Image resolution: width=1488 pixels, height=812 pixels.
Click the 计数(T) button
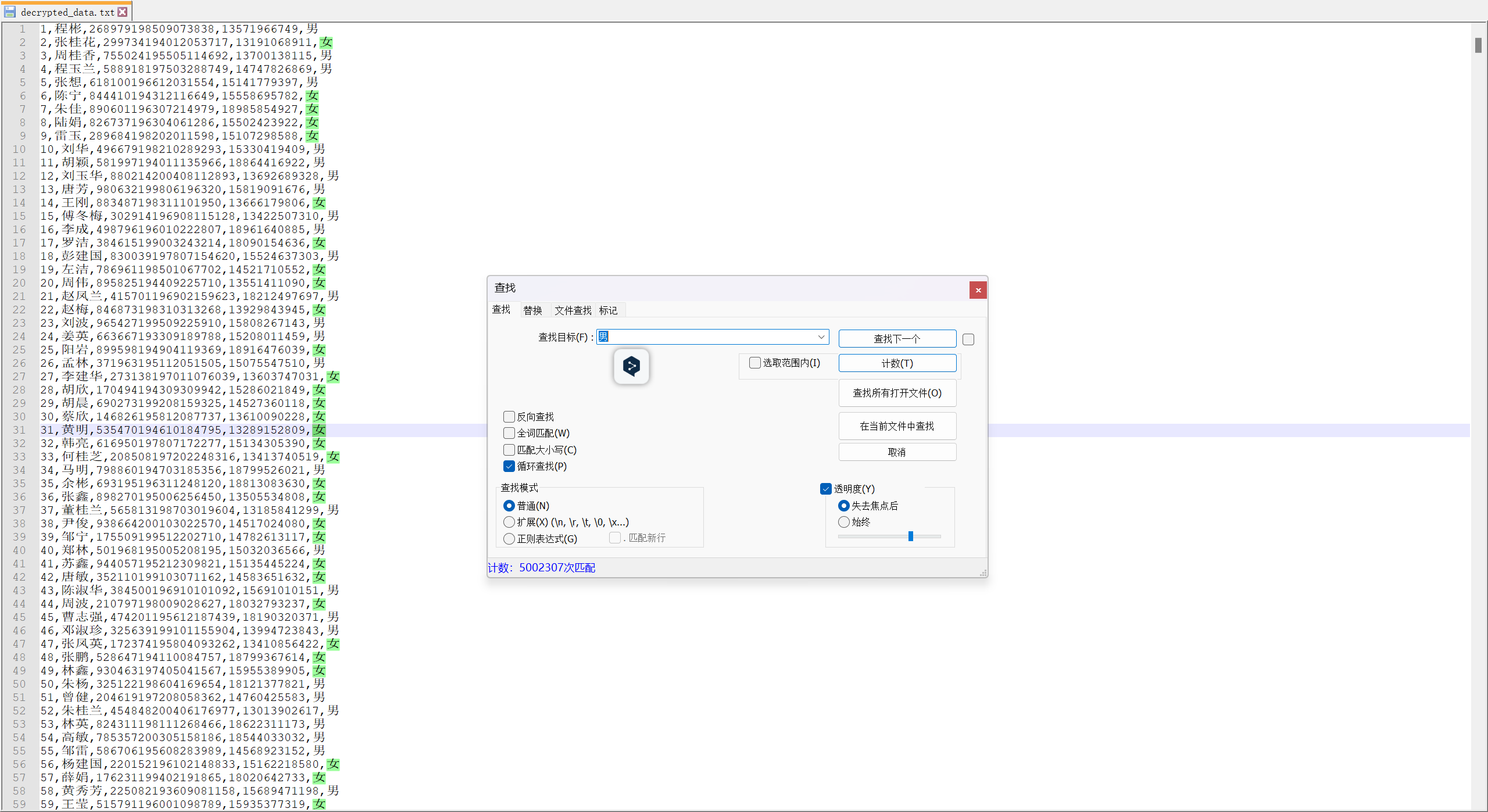tap(897, 363)
